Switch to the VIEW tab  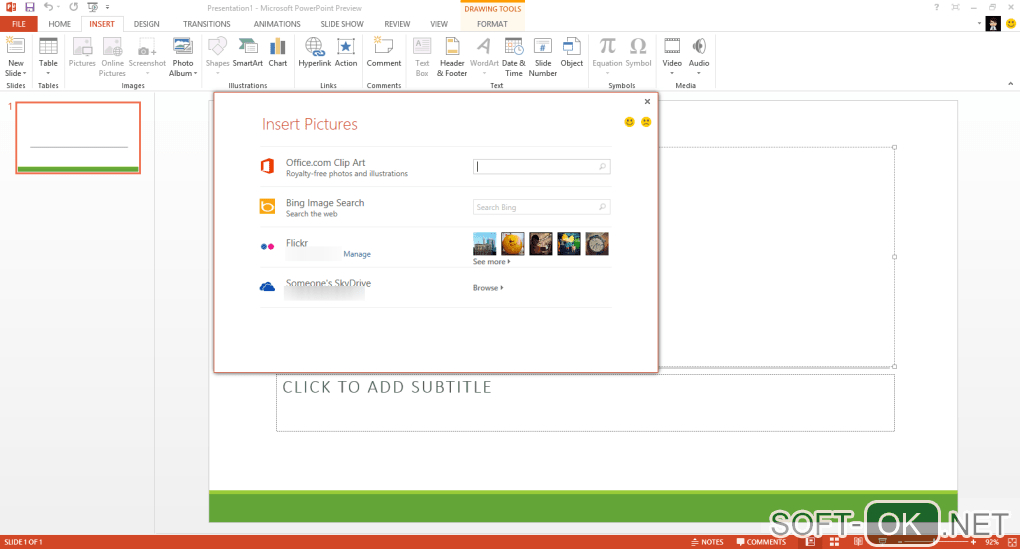(x=439, y=24)
